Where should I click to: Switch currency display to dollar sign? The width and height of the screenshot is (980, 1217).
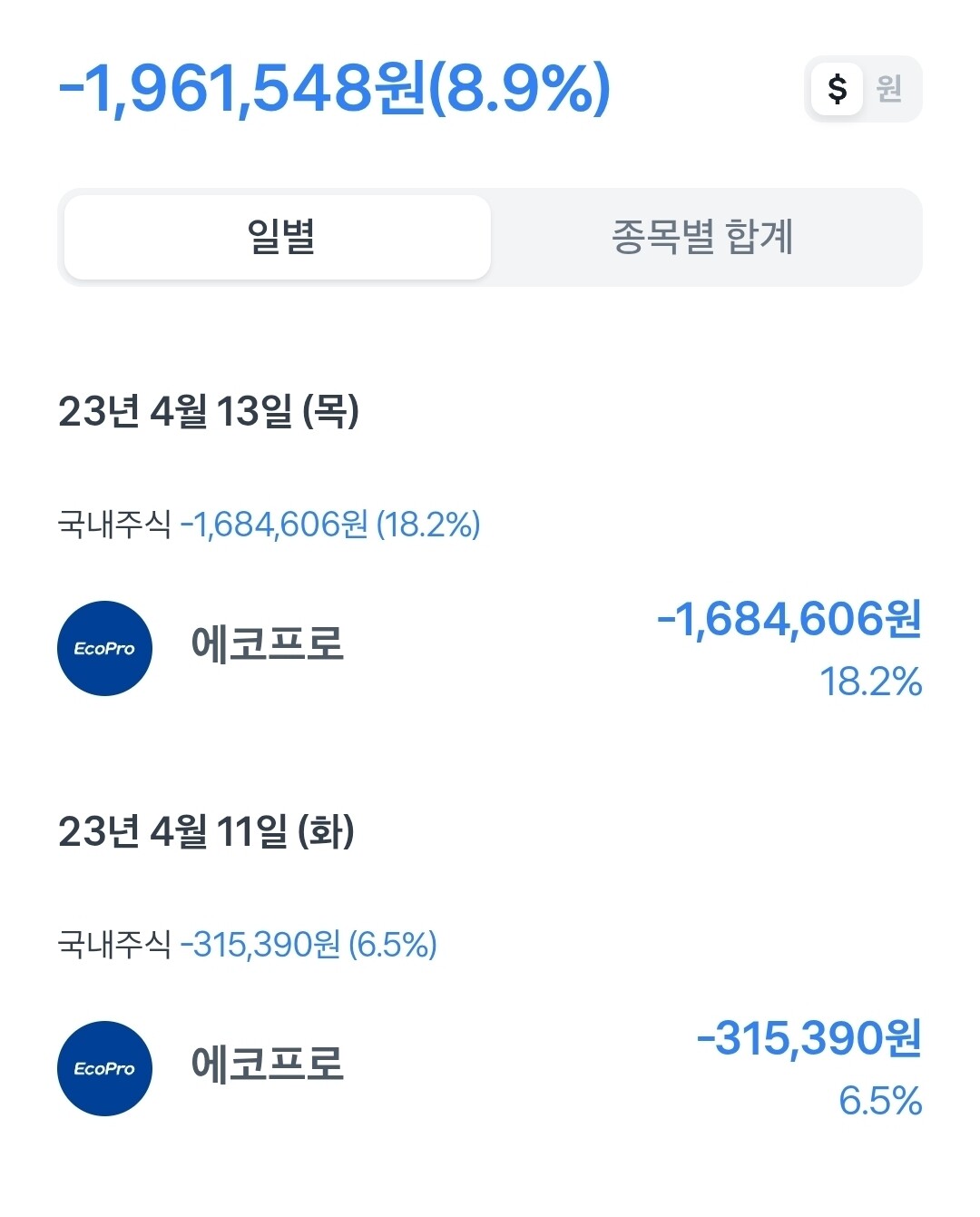[837, 89]
